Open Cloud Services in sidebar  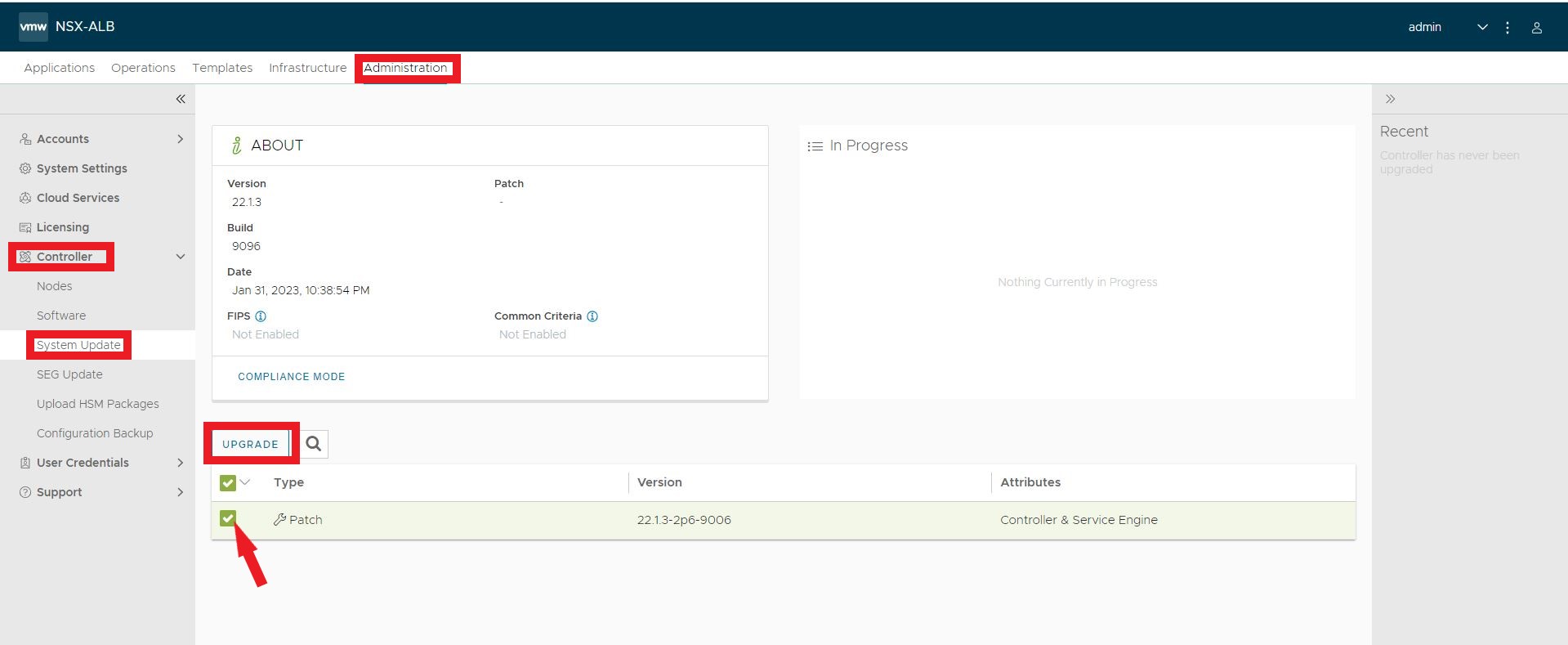78,198
